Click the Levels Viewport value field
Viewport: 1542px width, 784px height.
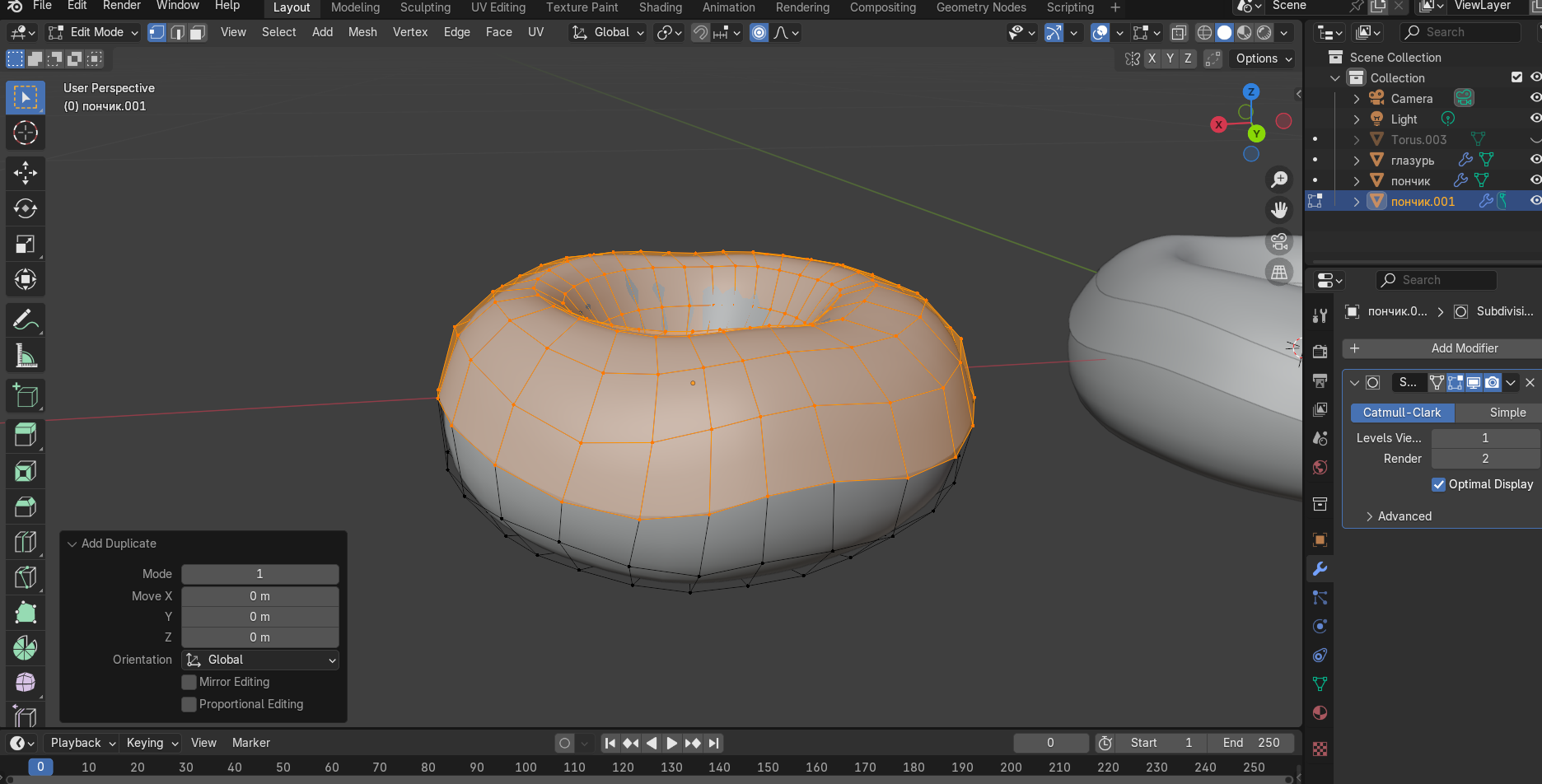(x=1486, y=438)
